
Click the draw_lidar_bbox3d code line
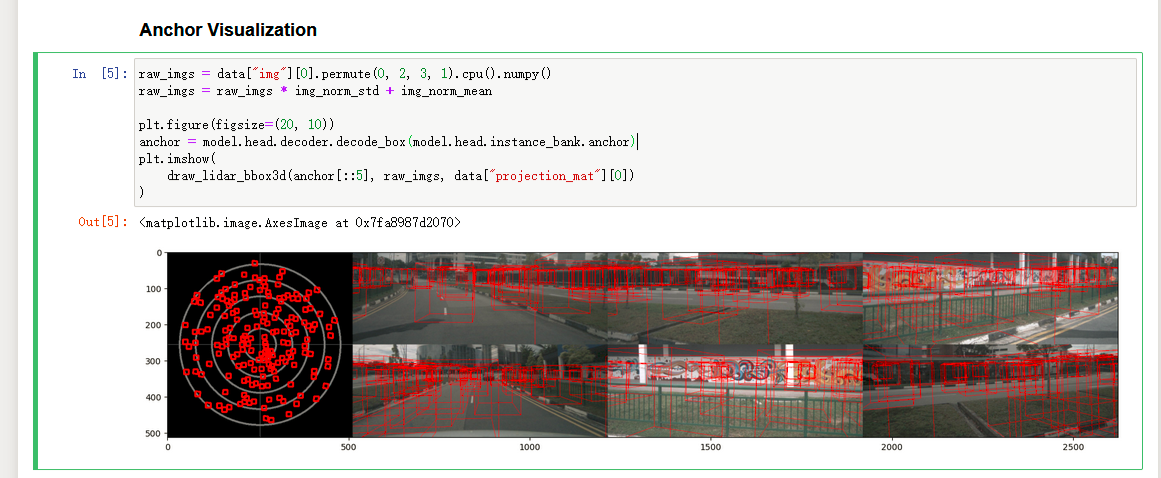[401, 175]
